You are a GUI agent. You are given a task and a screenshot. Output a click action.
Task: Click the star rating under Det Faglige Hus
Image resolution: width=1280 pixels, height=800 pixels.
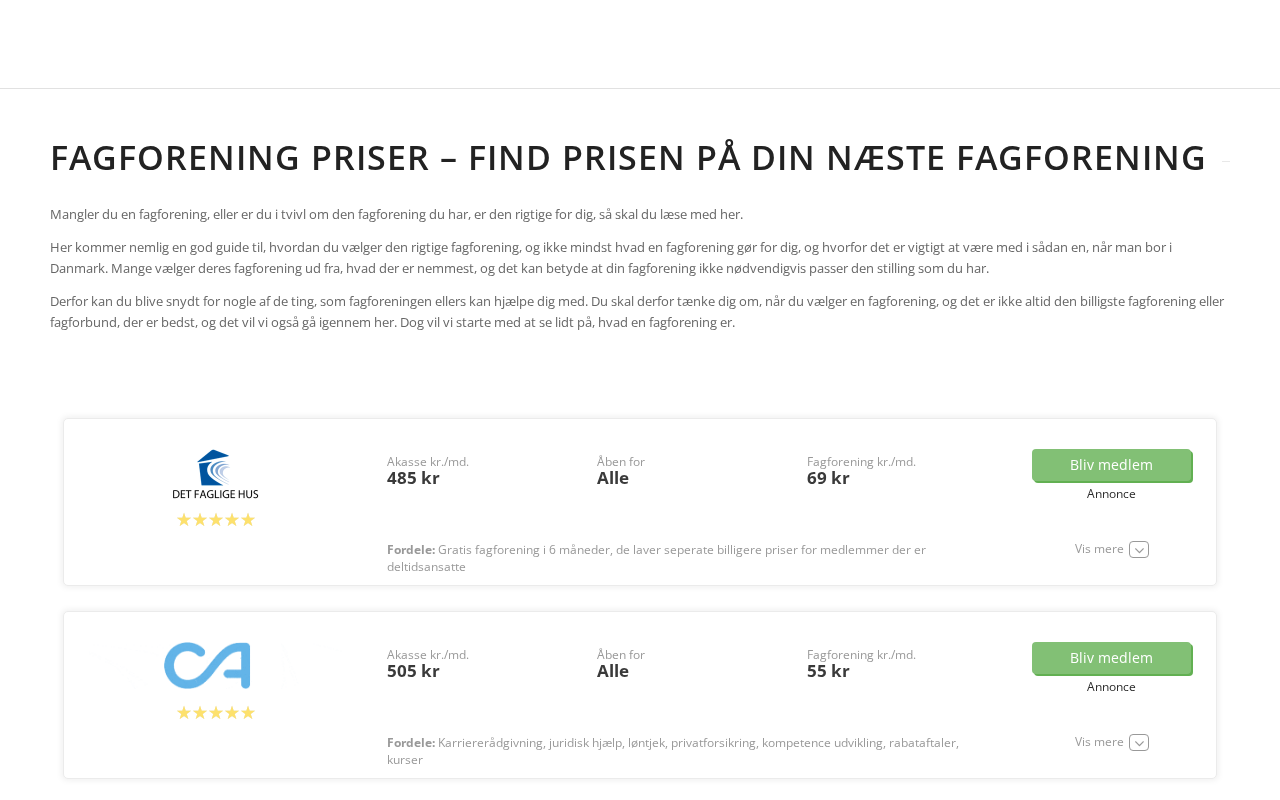(216, 520)
